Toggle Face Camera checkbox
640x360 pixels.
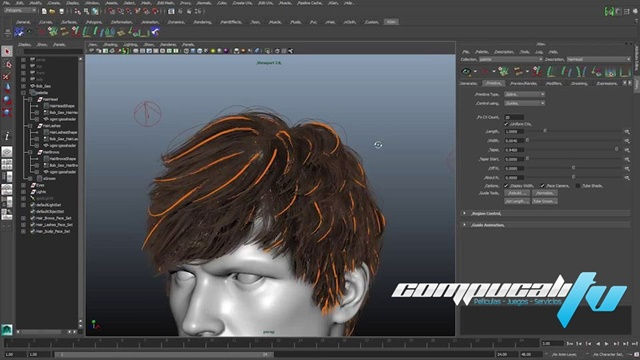click(542, 186)
